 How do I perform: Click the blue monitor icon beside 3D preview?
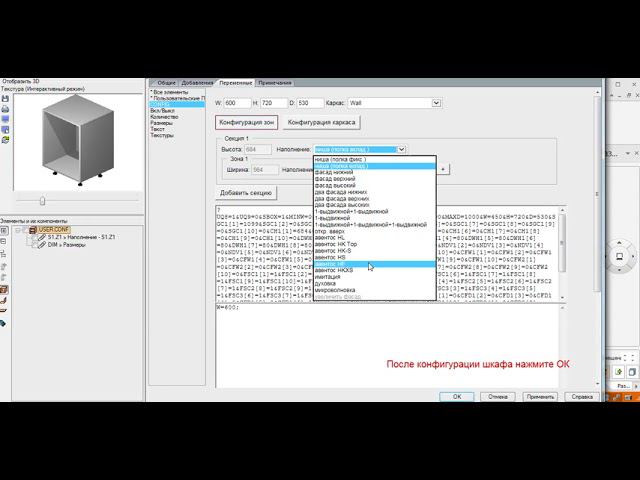point(5,119)
